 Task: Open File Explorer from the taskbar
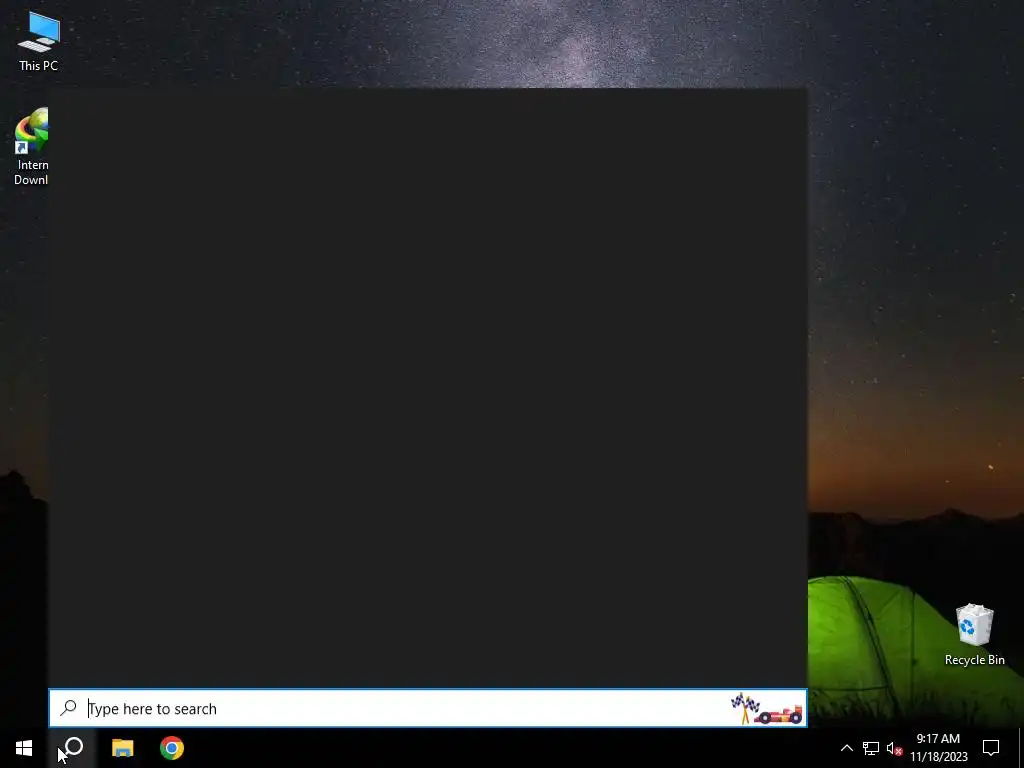[x=122, y=748]
